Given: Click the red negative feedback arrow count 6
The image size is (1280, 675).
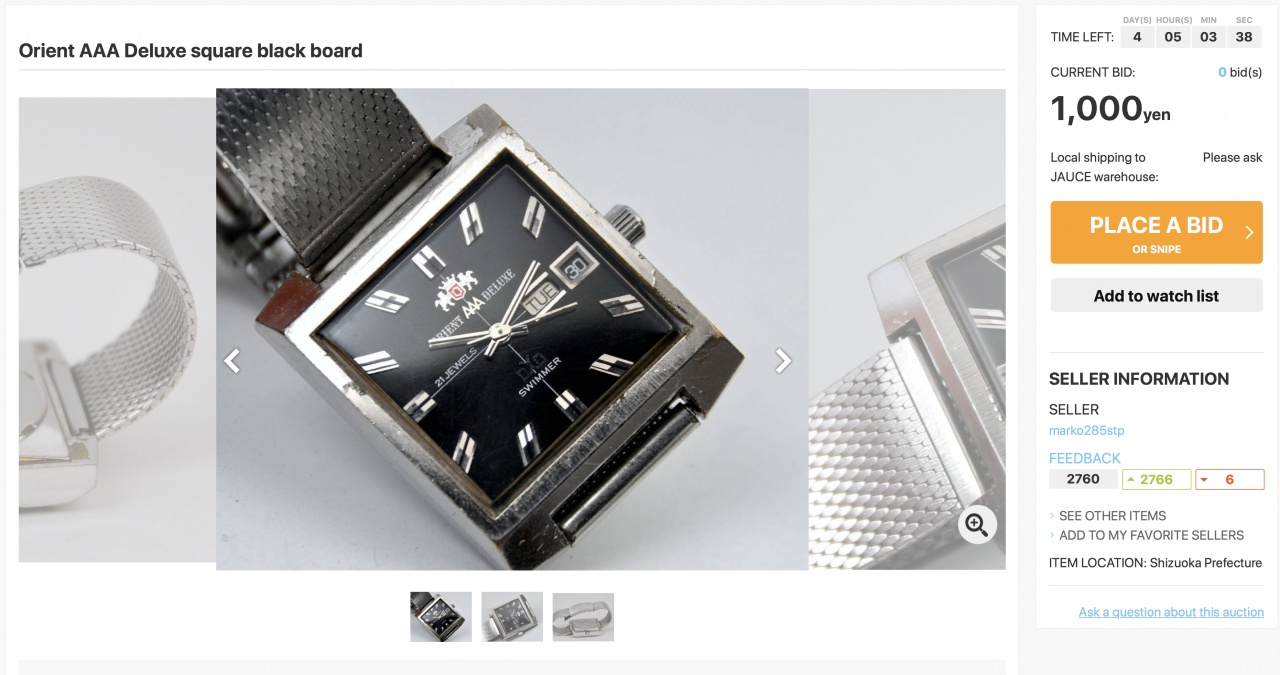Looking at the screenshot, I should point(1229,479).
